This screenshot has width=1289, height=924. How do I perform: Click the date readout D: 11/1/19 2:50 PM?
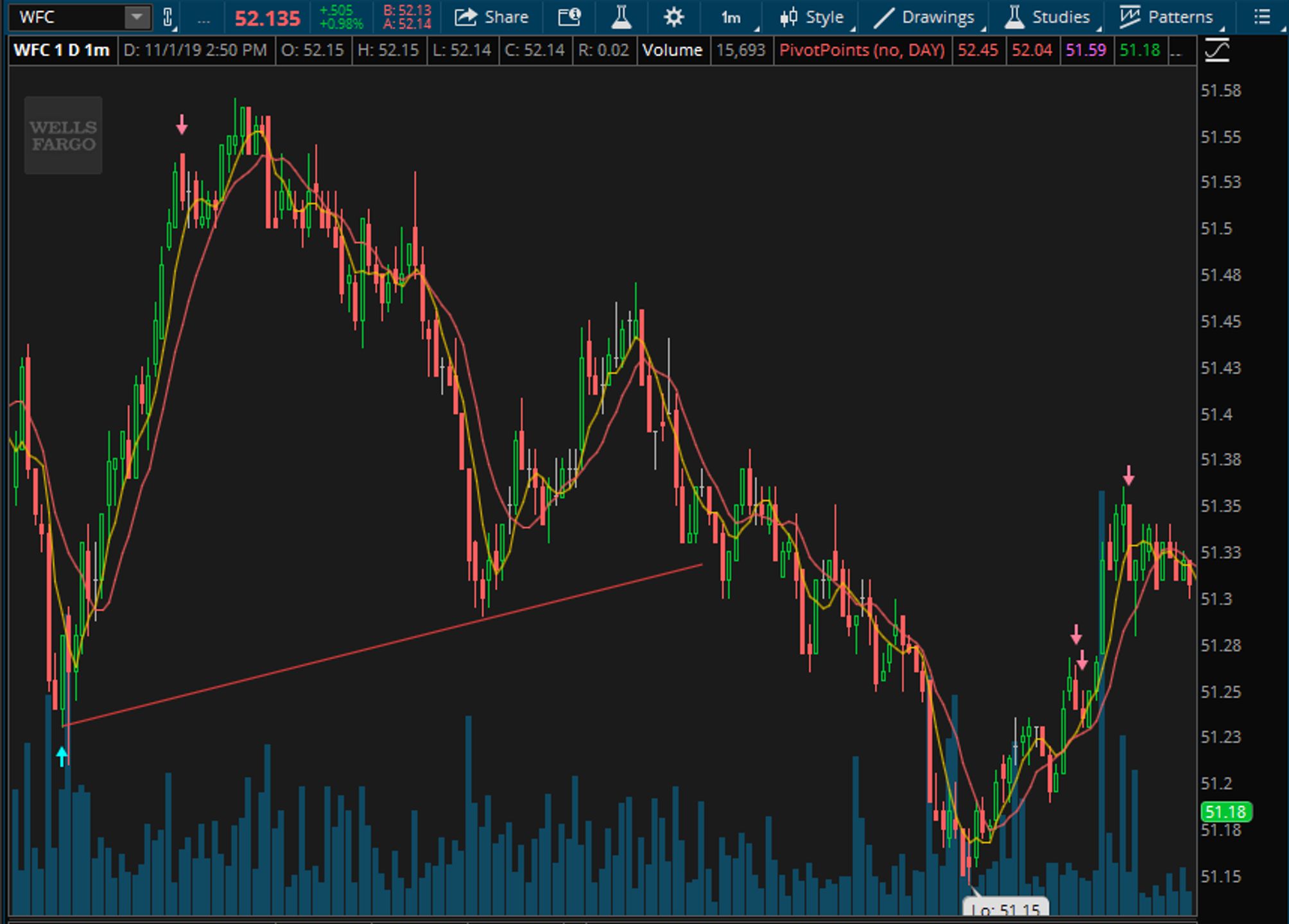195,50
